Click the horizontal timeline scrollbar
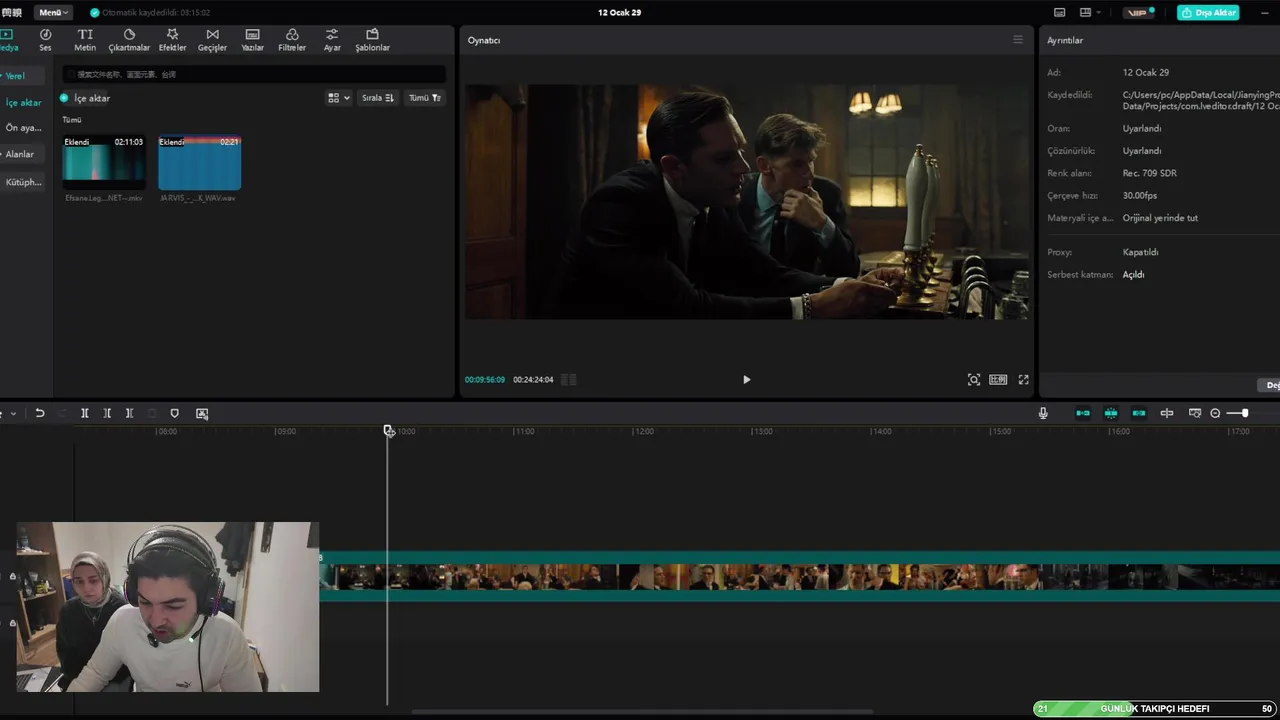Screen dimensions: 1280x720 click(x=642, y=712)
